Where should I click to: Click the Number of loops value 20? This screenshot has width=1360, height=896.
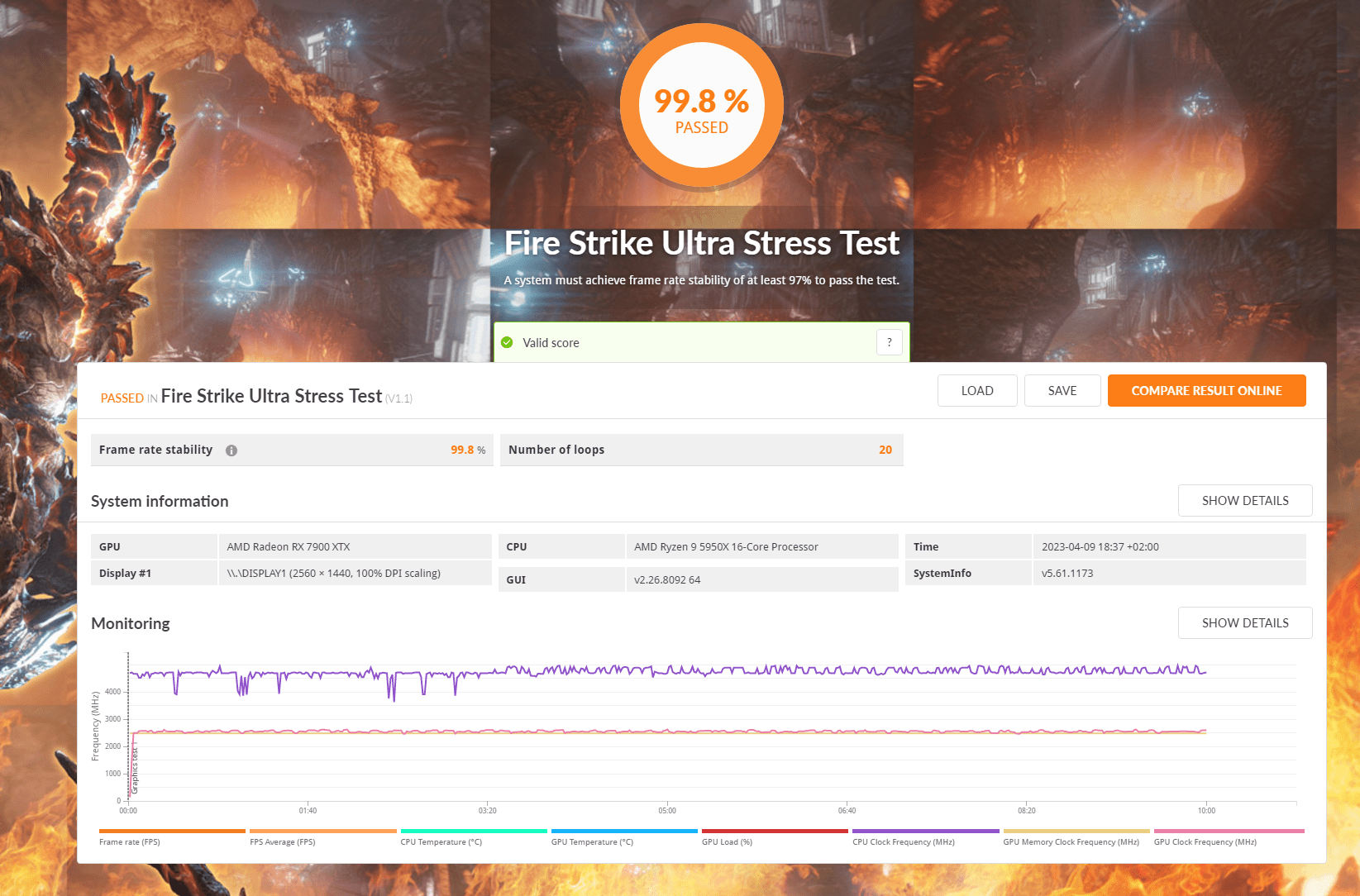[885, 450]
